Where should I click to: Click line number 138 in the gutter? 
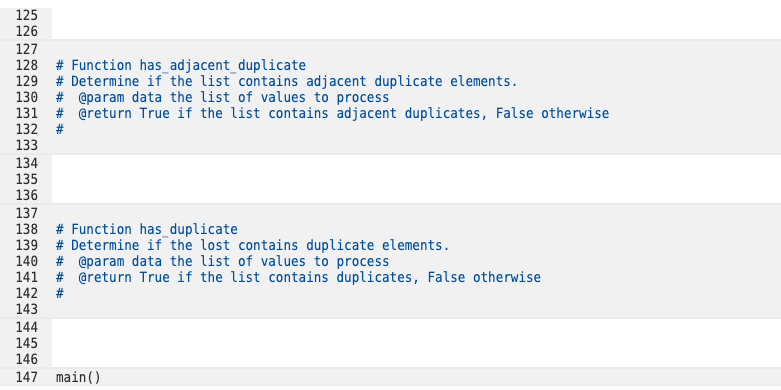pyautogui.click(x=26, y=230)
